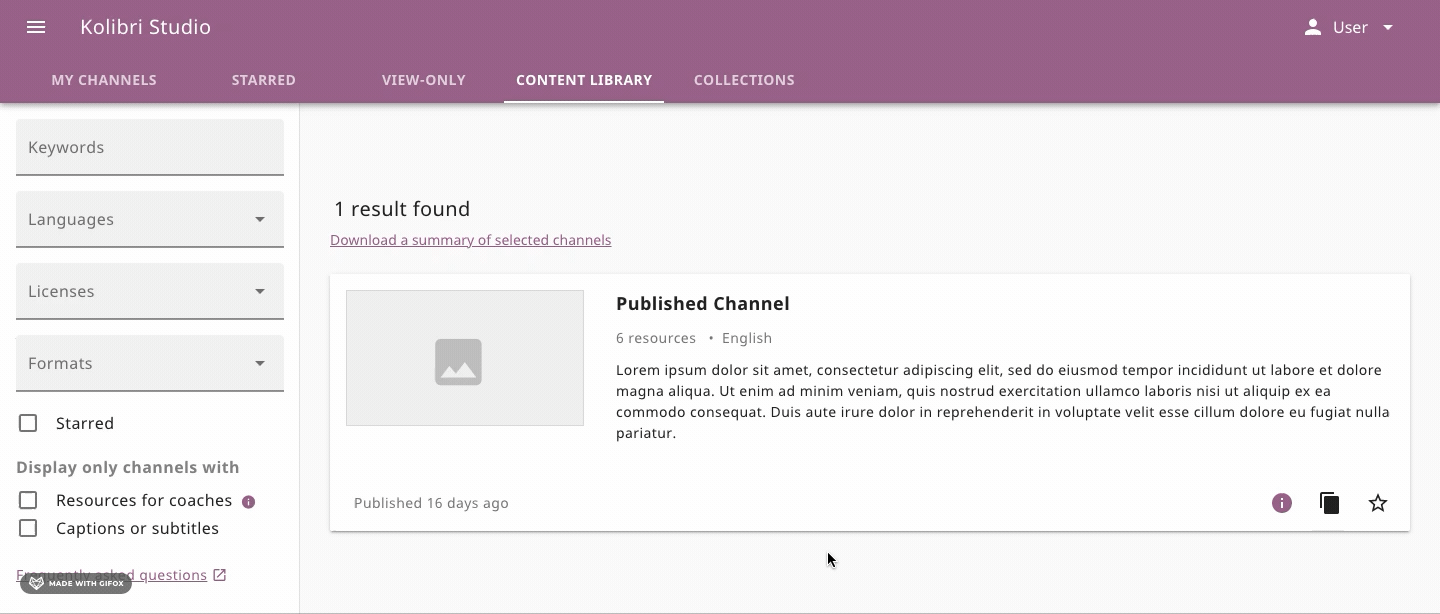Screen dimensions: 1440x614
Task: Open the Published Channel title
Action: click(703, 303)
